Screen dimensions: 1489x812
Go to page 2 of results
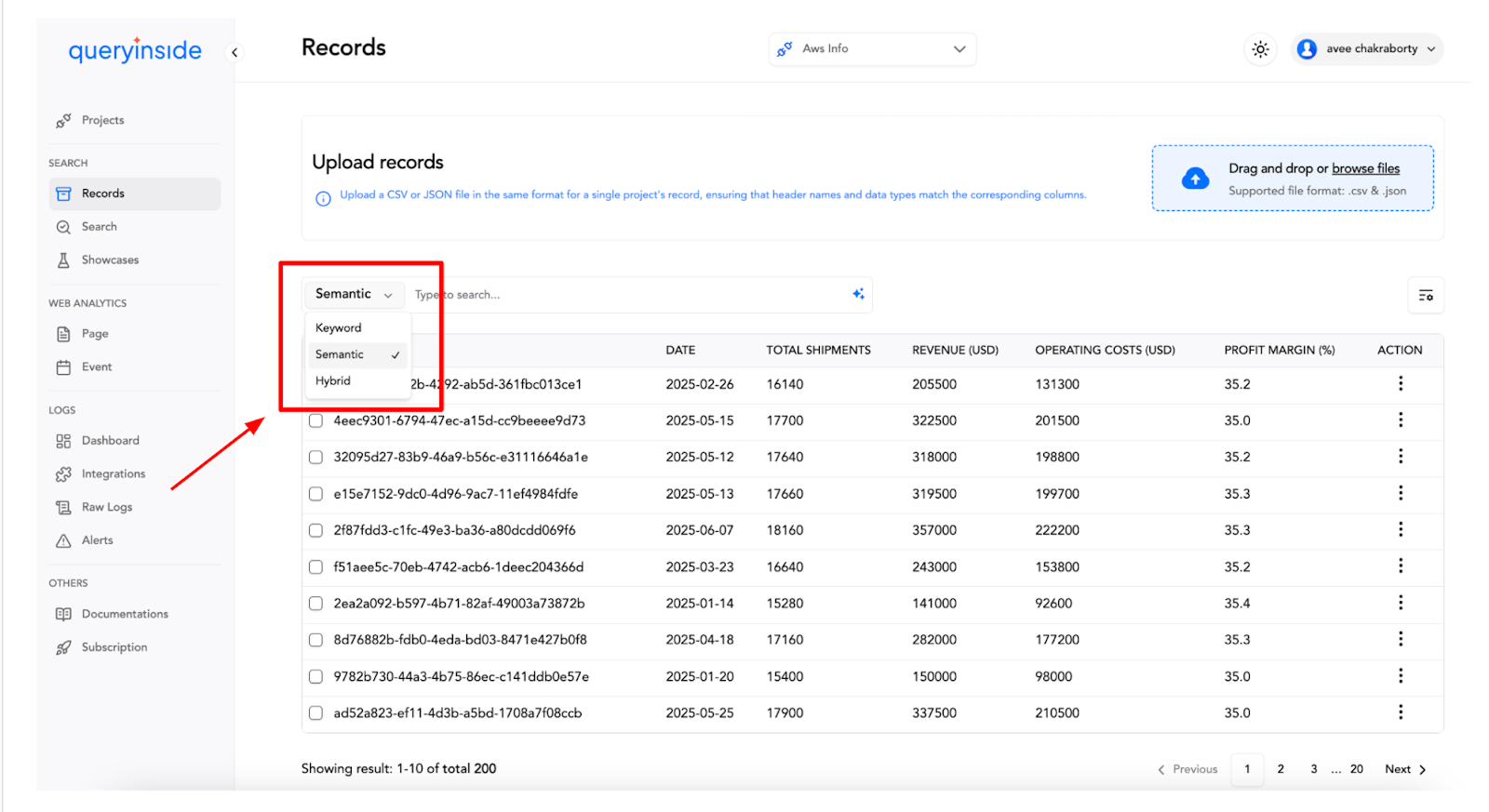tap(1281, 769)
